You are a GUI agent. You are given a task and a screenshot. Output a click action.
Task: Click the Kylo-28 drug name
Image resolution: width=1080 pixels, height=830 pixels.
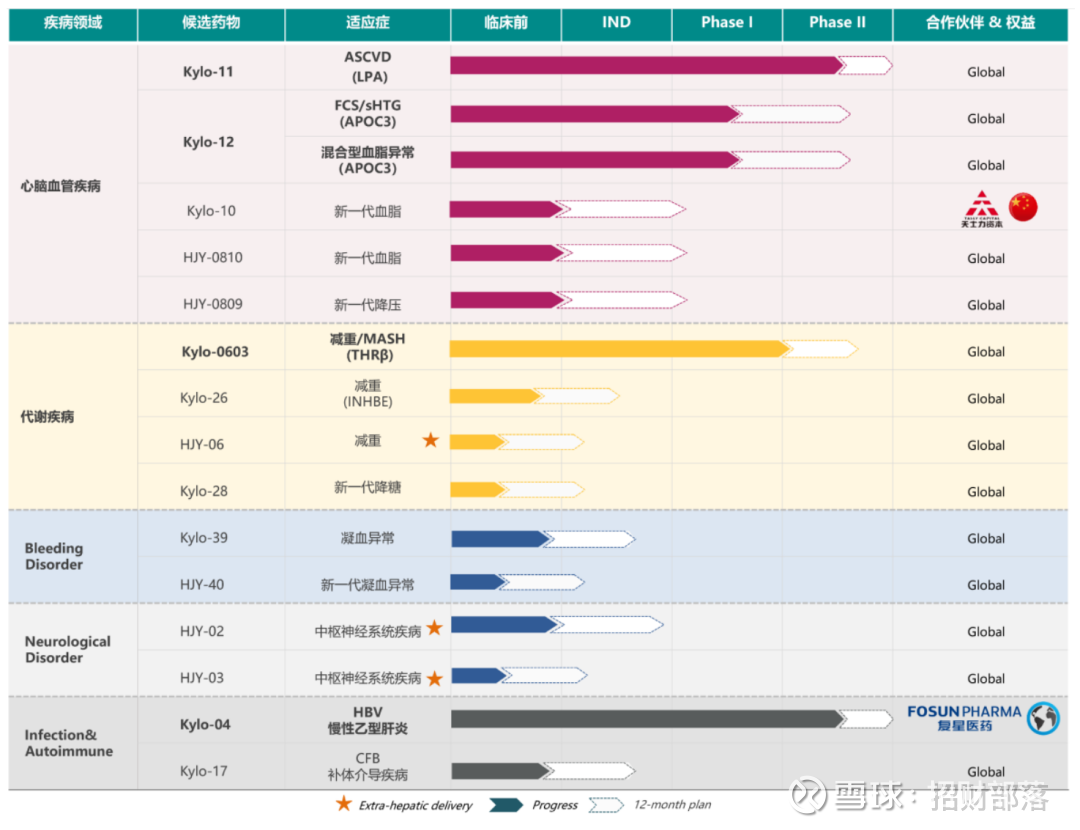(203, 491)
